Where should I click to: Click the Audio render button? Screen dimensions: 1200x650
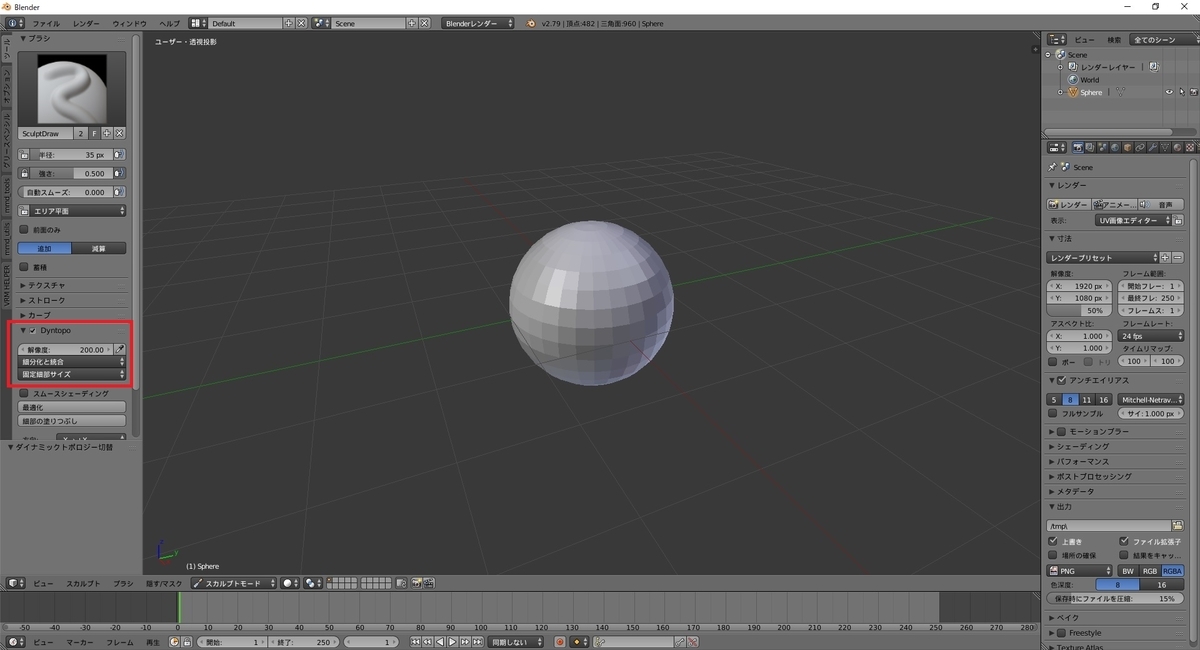tap(1161, 204)
